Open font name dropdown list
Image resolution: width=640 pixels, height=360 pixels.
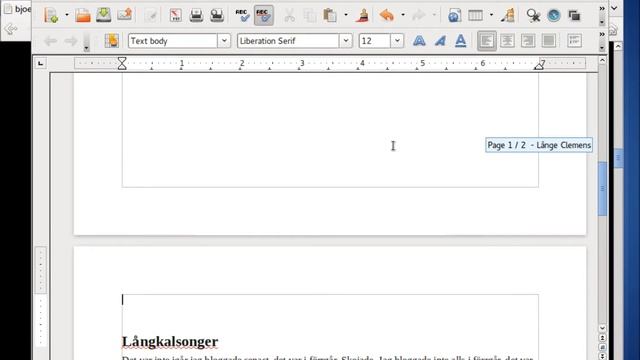(x=346, y=41)
